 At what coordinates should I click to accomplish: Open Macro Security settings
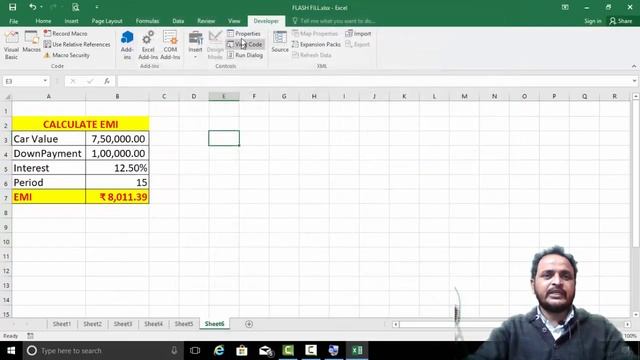coord(67,55)
